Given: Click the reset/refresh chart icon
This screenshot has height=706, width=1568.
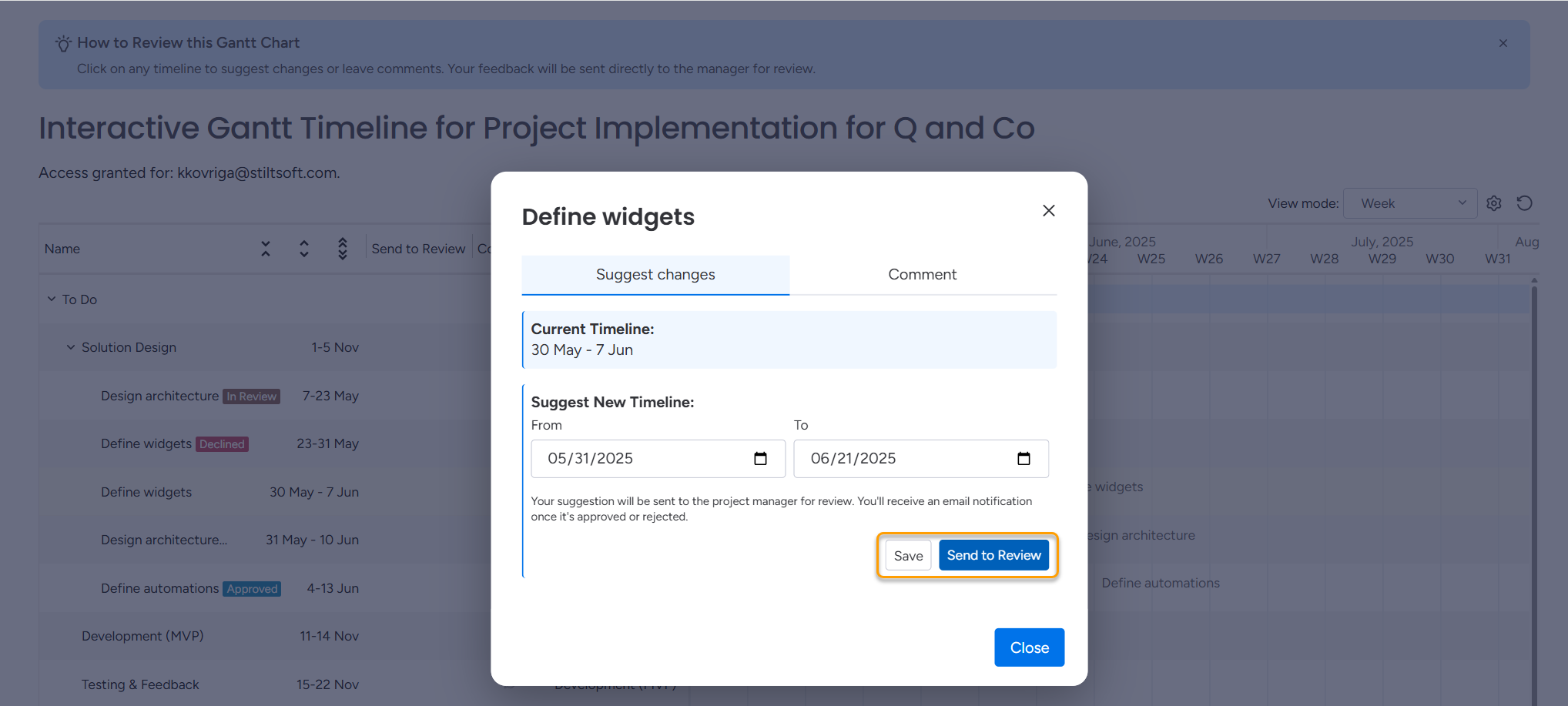Looking at the screenshot, I should coord(1524,203).
